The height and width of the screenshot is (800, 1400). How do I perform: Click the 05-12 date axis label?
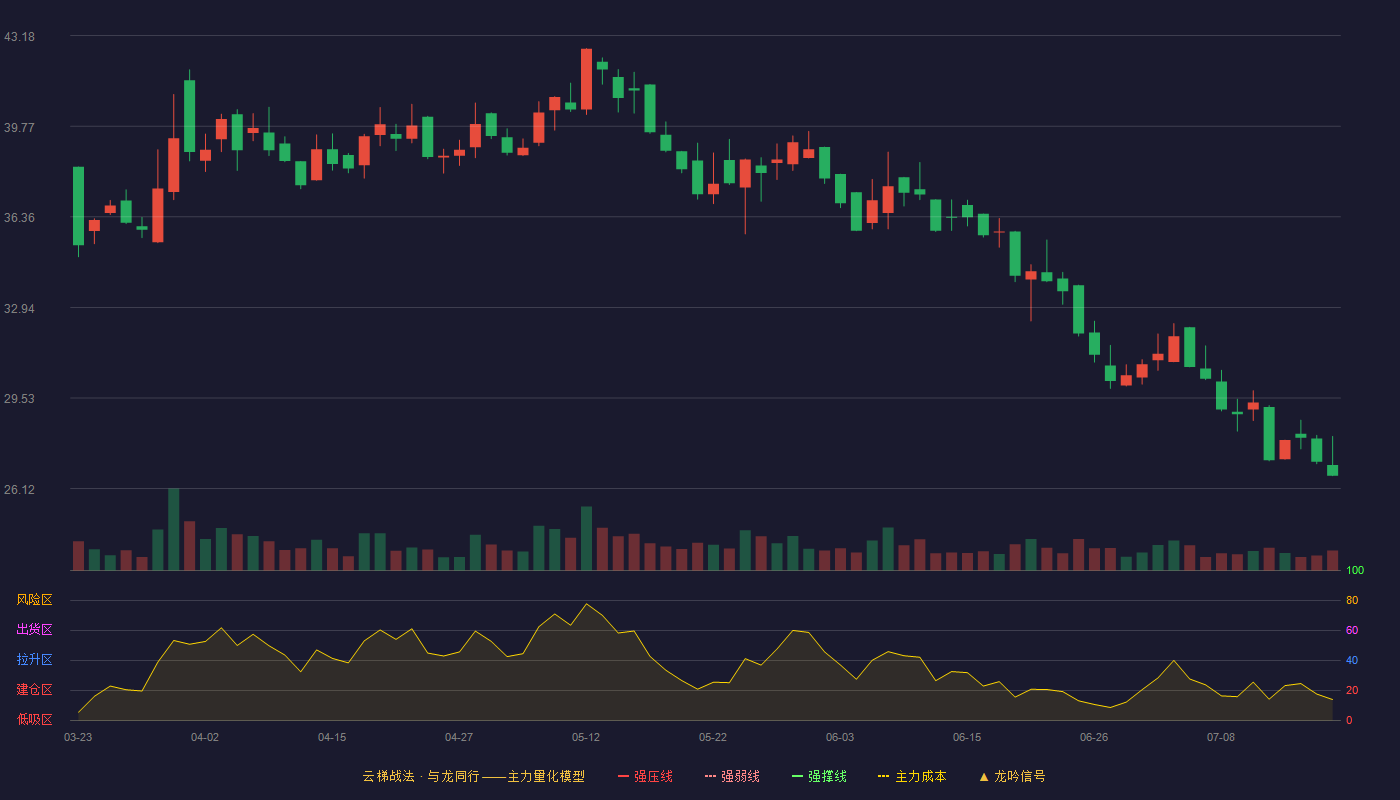click(x=586, y=737)
